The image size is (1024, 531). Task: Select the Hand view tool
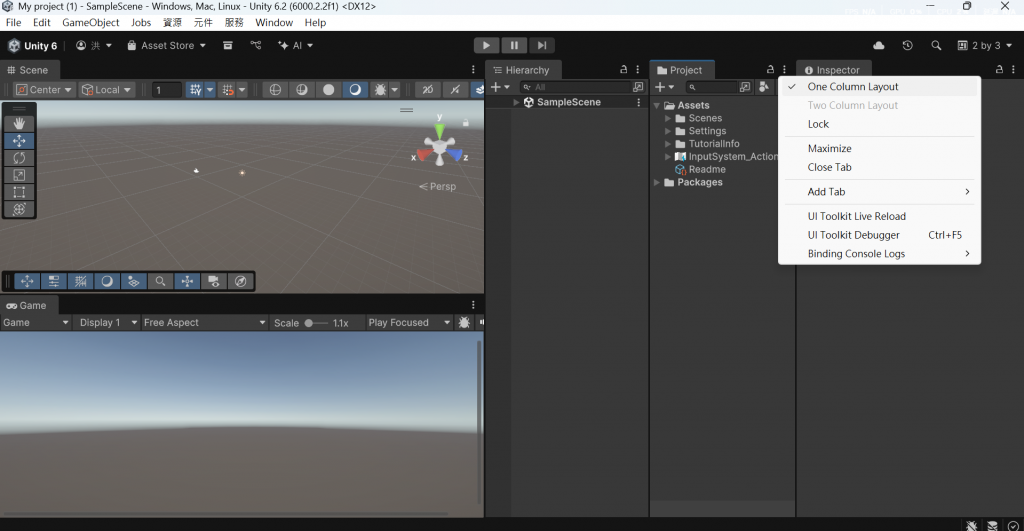[x=19, y=123]
